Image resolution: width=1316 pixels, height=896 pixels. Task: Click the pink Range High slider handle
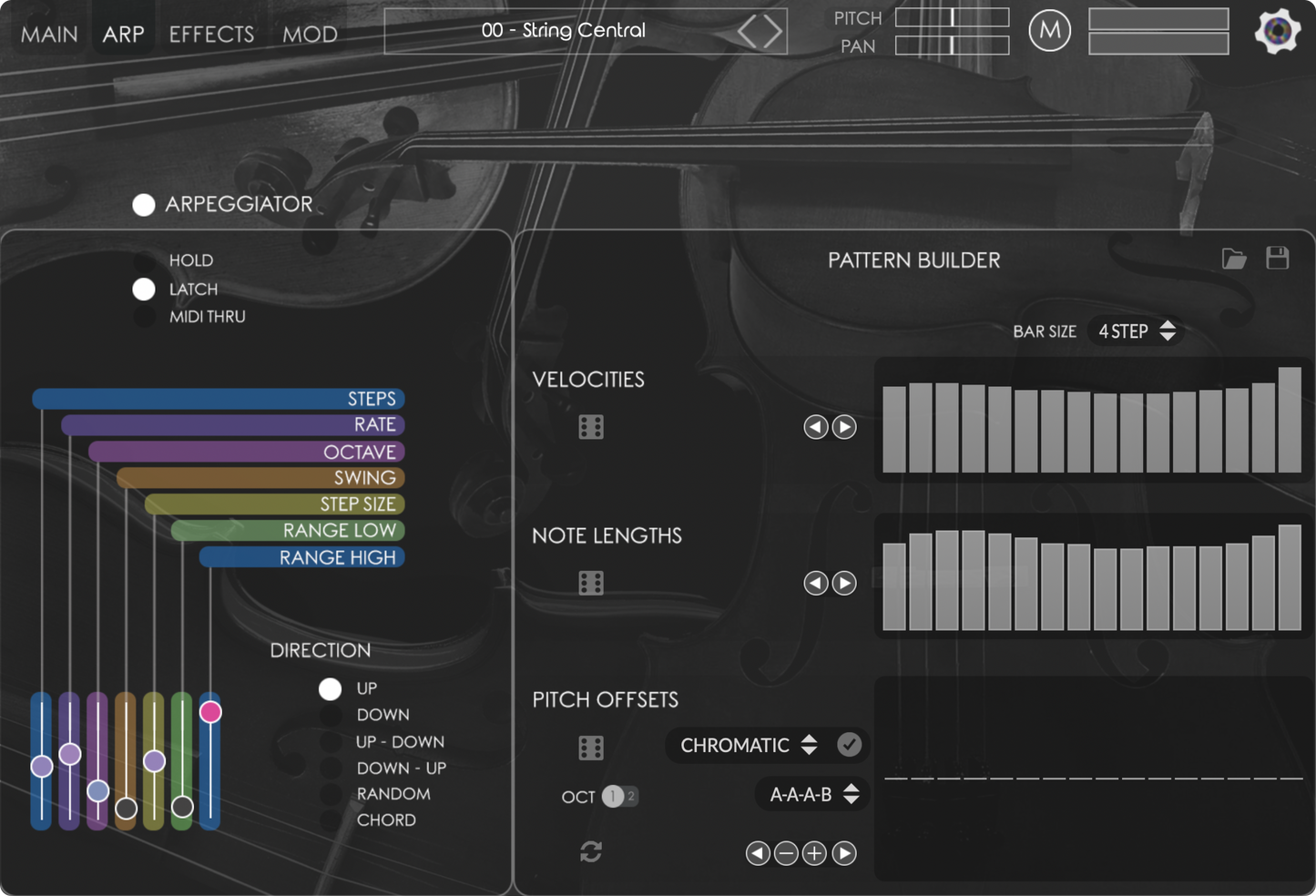pos(210,712)
